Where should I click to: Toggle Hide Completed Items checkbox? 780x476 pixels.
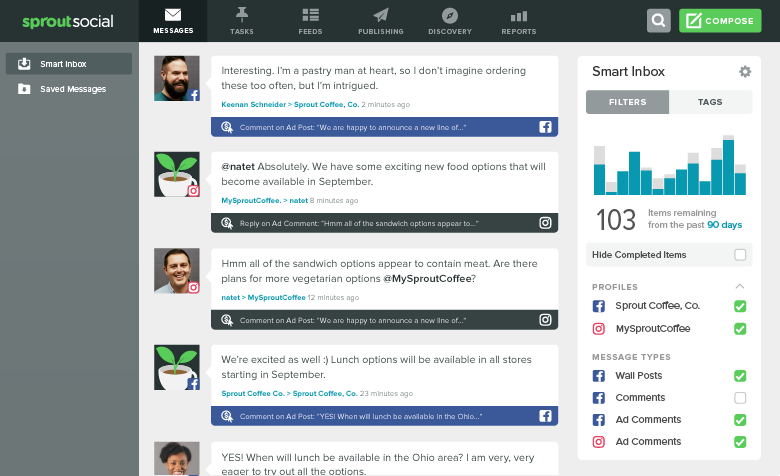[x=740, y=255]
